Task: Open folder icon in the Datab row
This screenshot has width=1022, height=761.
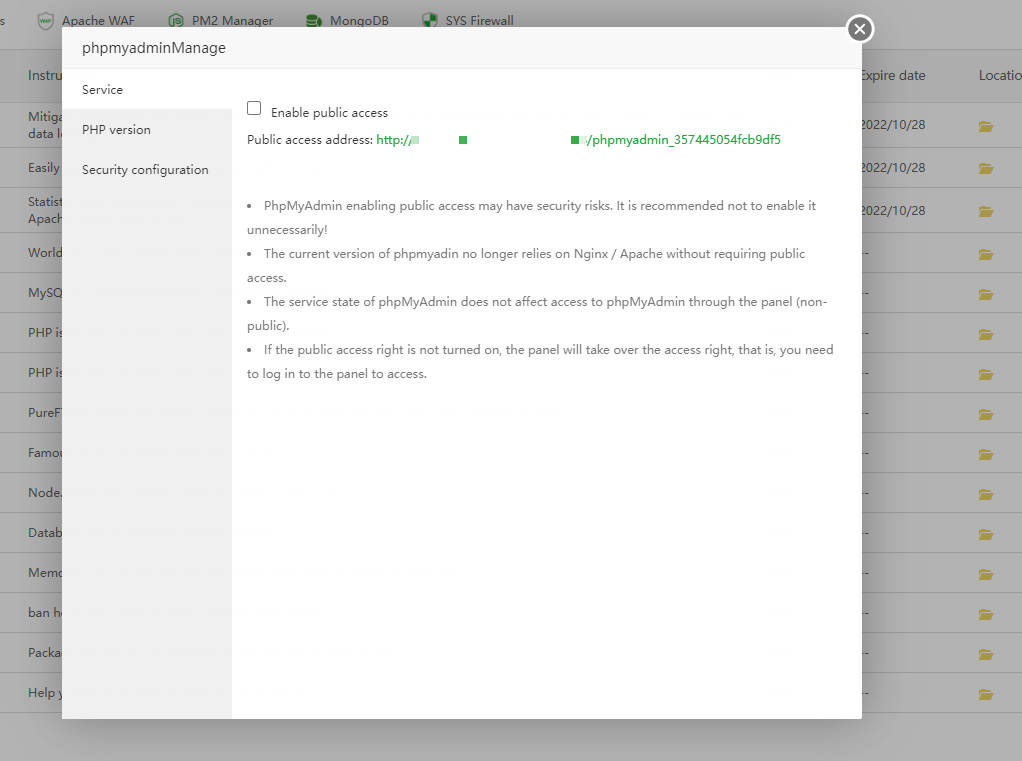Action: point(986,535)
